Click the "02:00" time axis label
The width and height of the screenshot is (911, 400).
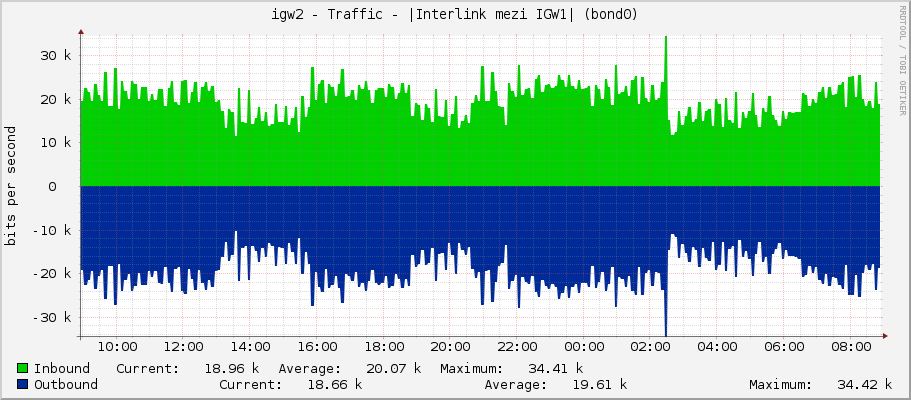point(651,347)
